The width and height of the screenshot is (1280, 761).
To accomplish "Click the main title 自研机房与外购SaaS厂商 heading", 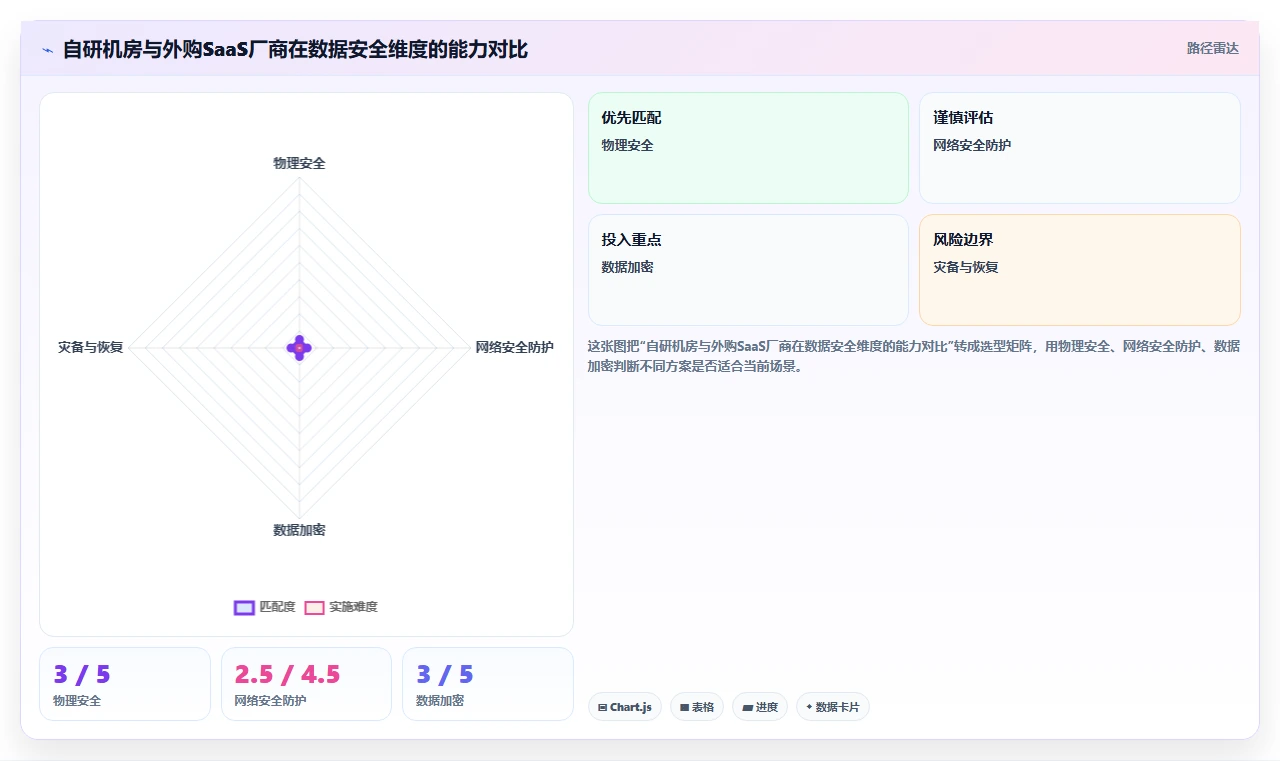I will click(x=295, y=49).
